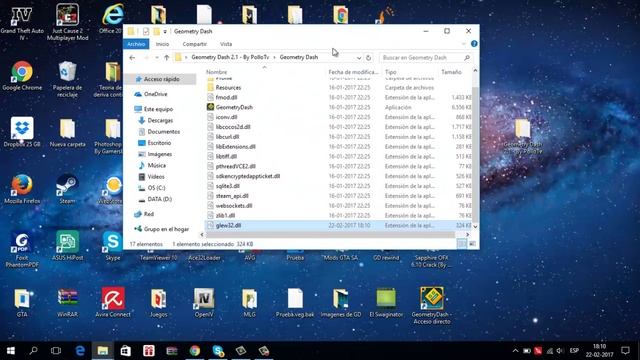The image size is (640, 360).
Task: Open Mozilla Firefox desktop shortcut
Action: (x=22, y=189)
